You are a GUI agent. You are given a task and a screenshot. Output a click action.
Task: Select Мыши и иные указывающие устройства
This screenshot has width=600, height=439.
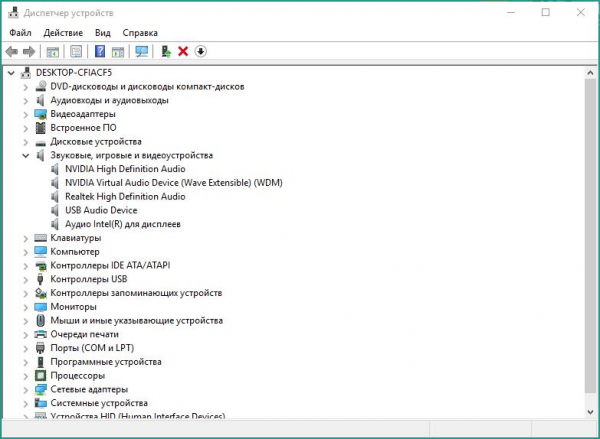pos(137,320)
